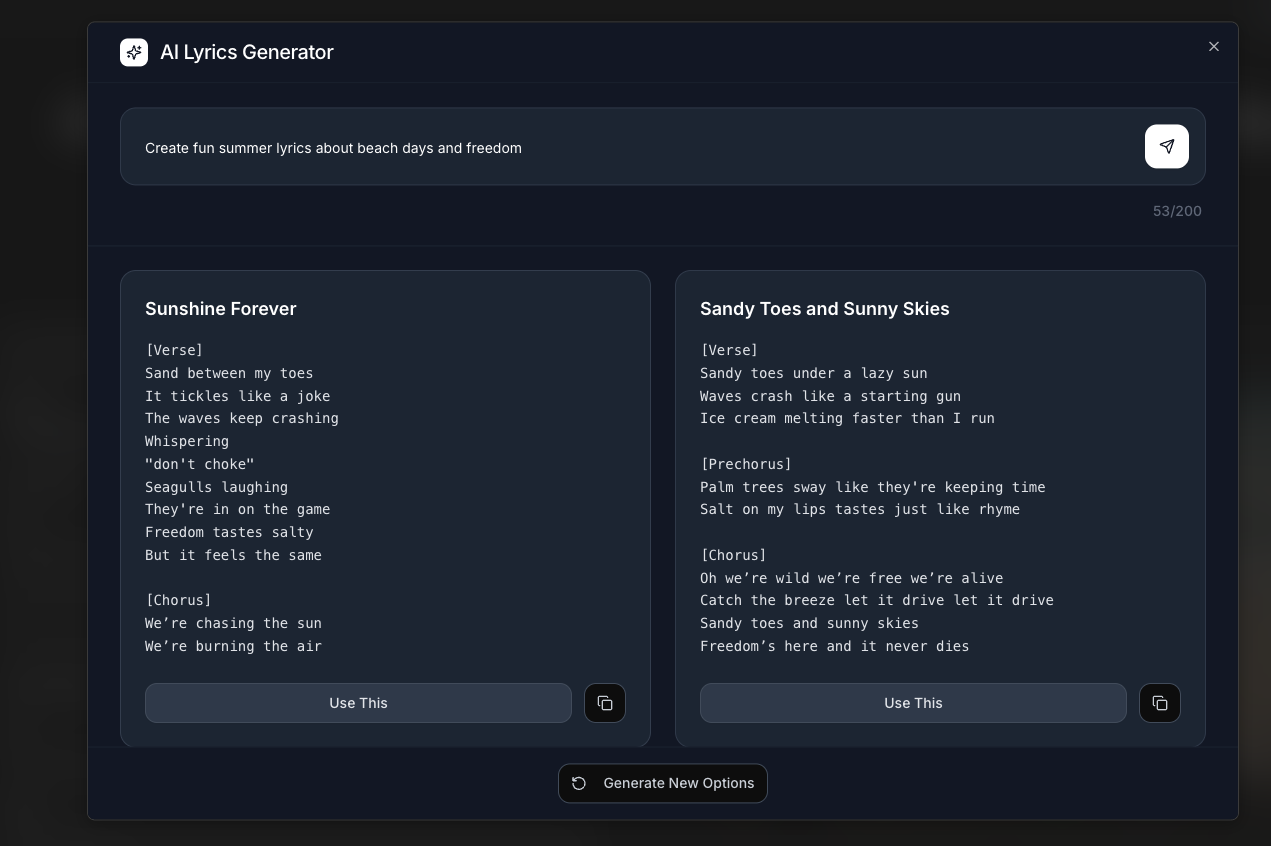
Task: Click the AI Lyrics Generator title
Action: (x=247, y=52)
